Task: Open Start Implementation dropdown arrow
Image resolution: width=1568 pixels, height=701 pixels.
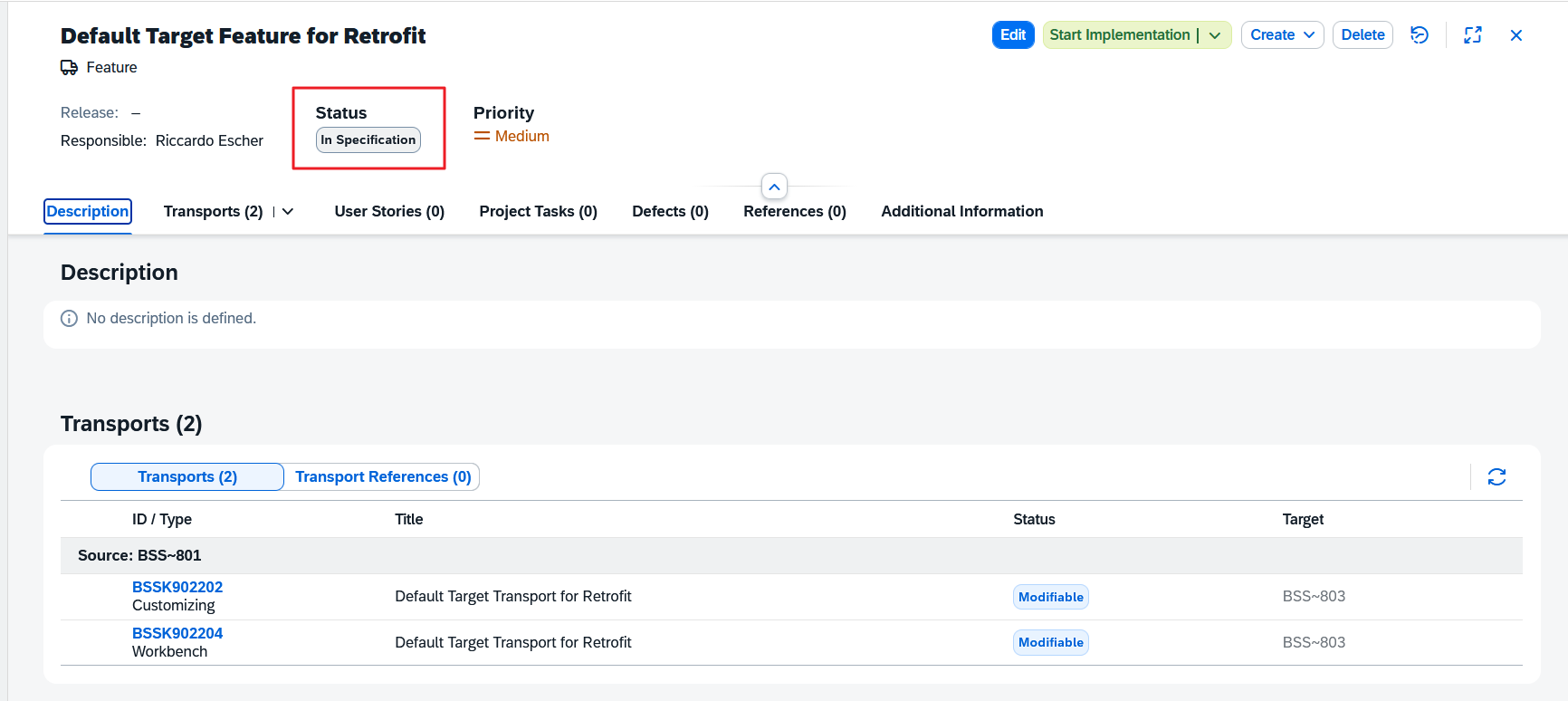Action: point(1215,35)
